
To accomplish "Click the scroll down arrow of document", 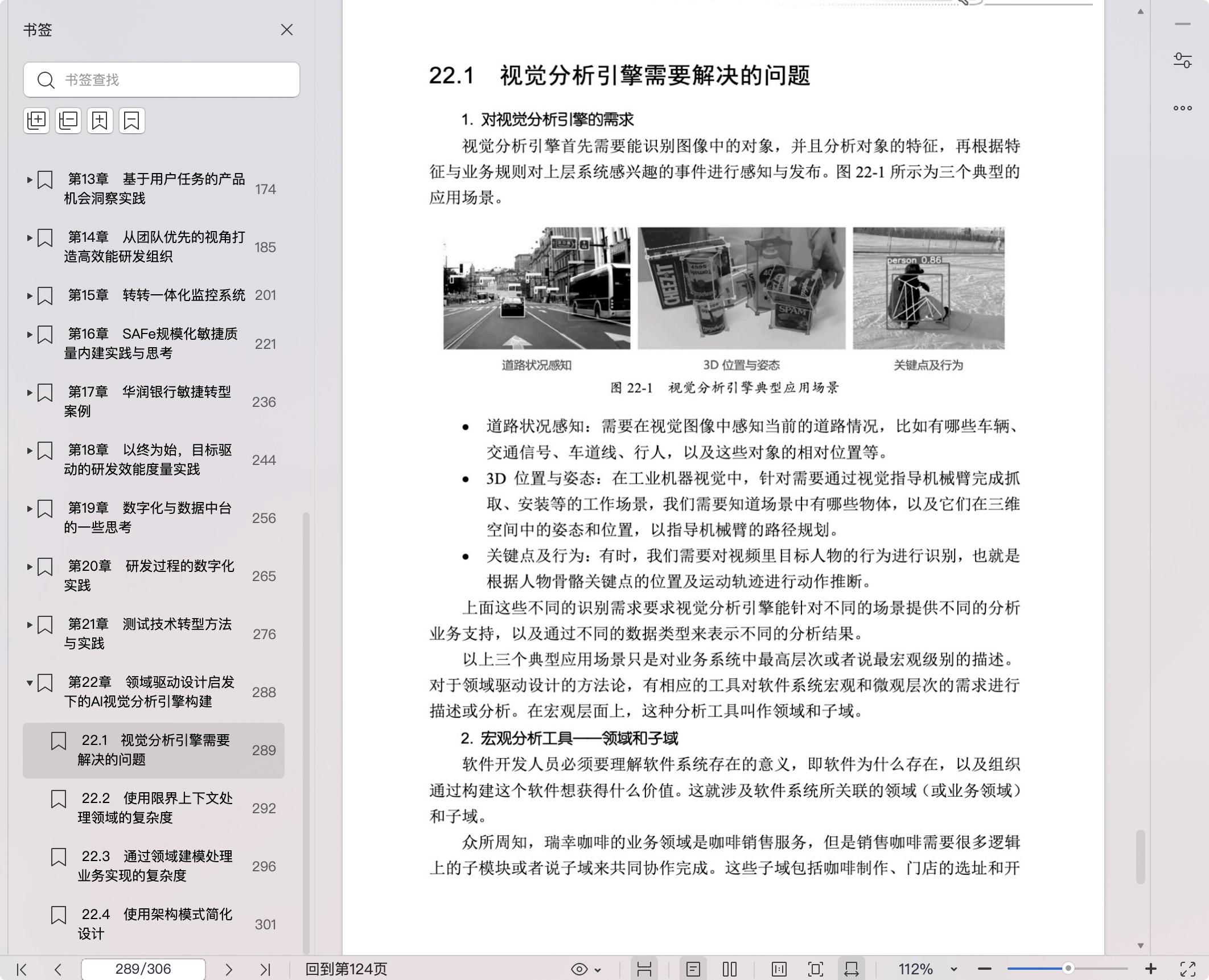I will click(1140, 945).
